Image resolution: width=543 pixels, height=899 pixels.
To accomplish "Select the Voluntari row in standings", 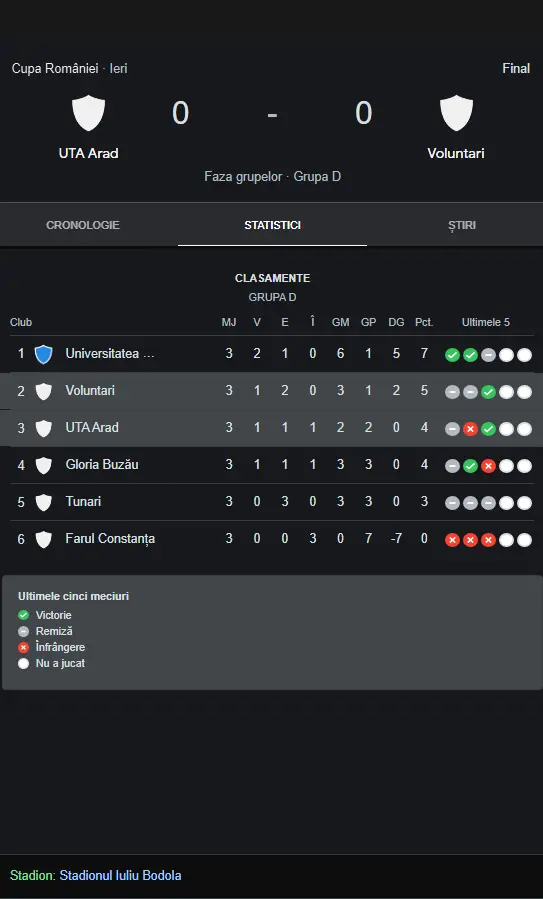I will point(271,392).
